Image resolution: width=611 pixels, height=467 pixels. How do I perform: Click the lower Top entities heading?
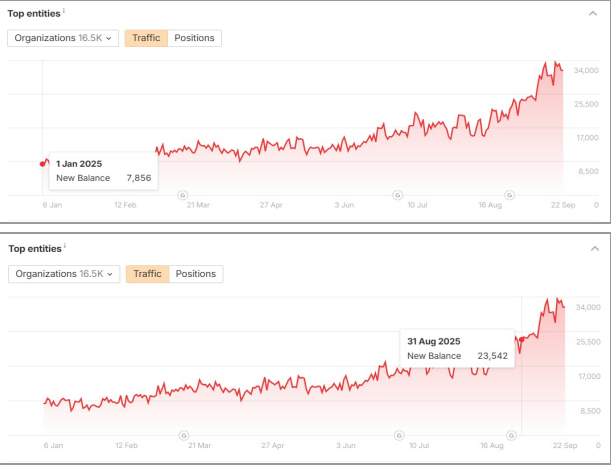click(x=33, y=248)
